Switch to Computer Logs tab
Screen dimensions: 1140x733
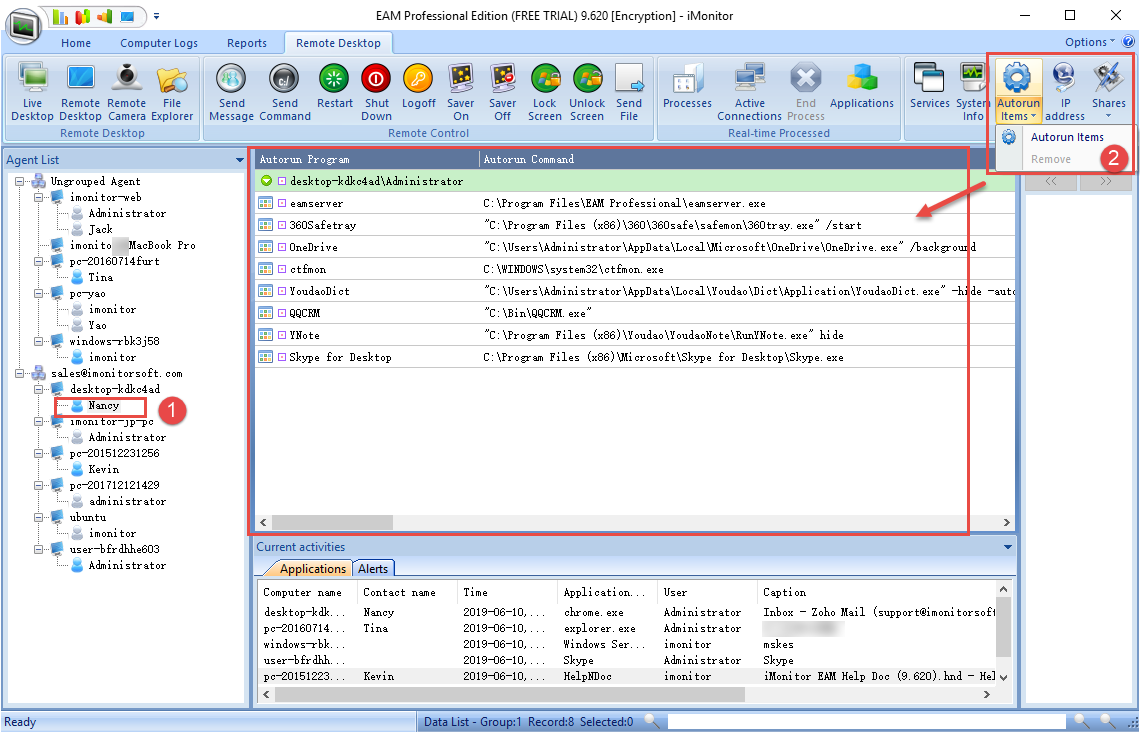tap(158, 43)
